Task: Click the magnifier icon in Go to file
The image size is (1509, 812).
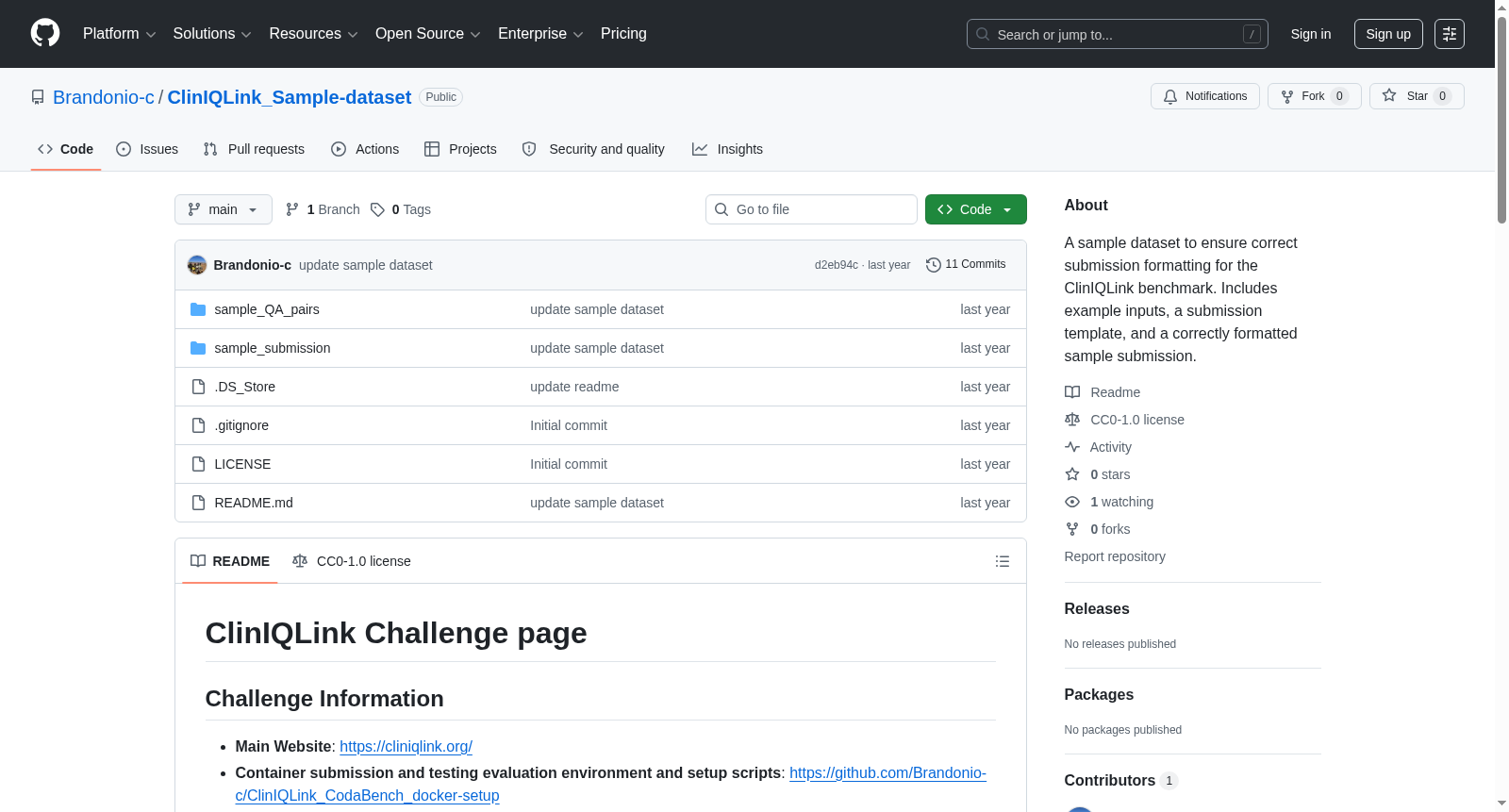Action: (x=721, y=209)
